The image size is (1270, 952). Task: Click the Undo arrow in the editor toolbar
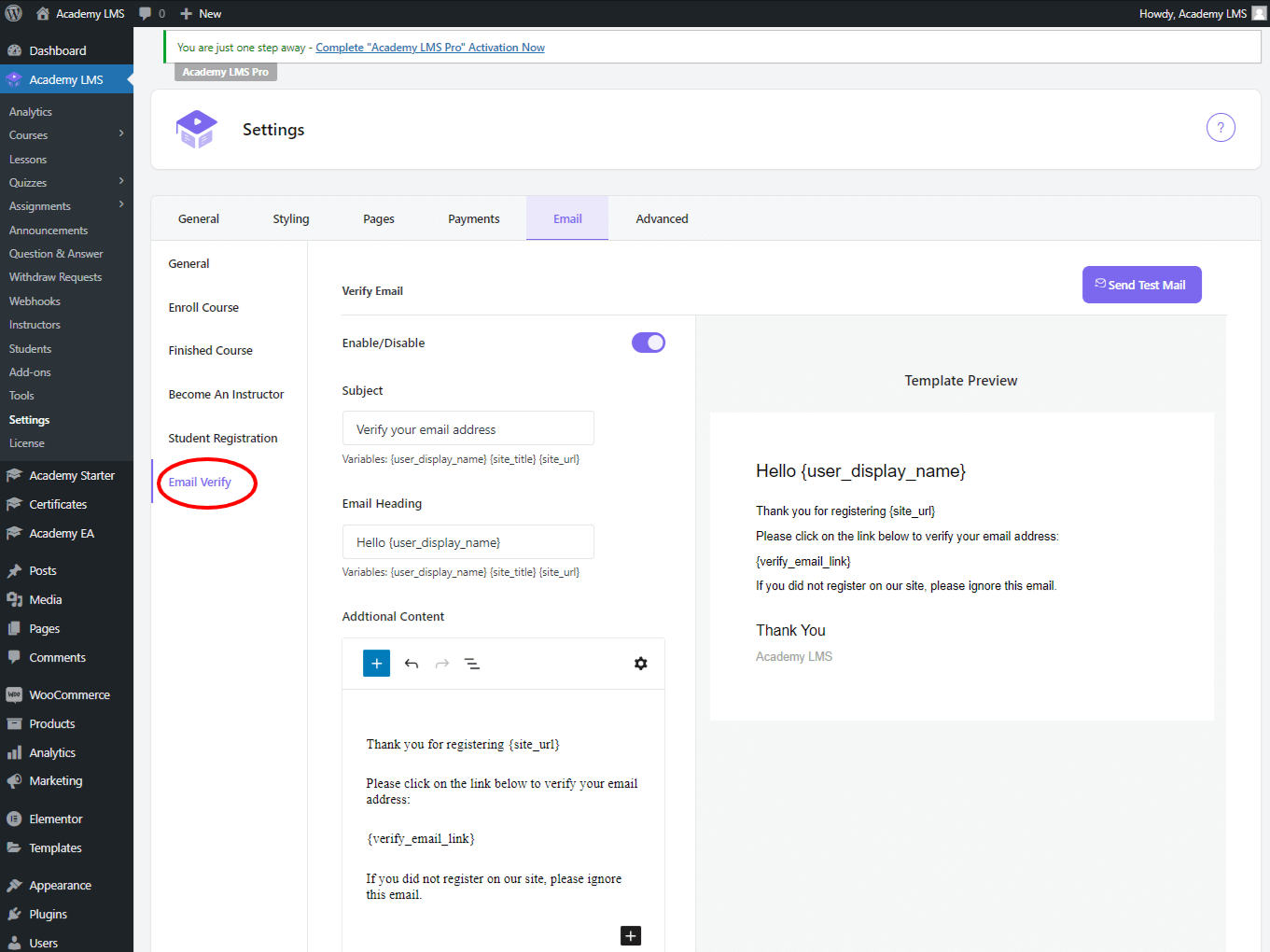click(x=411, y=663)
